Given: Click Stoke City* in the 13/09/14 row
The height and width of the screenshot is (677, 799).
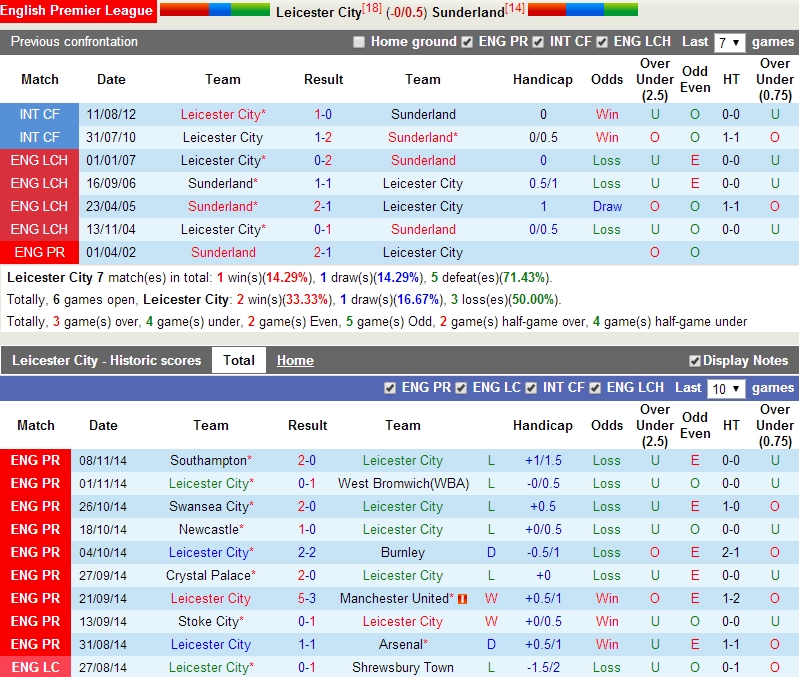Looking at the screenshot, I should 211,621.
